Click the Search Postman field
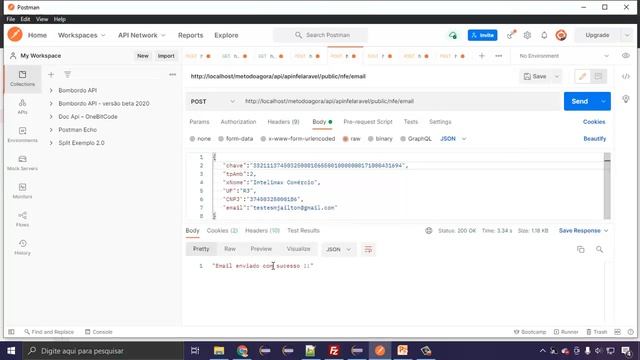 click(321, 35)
